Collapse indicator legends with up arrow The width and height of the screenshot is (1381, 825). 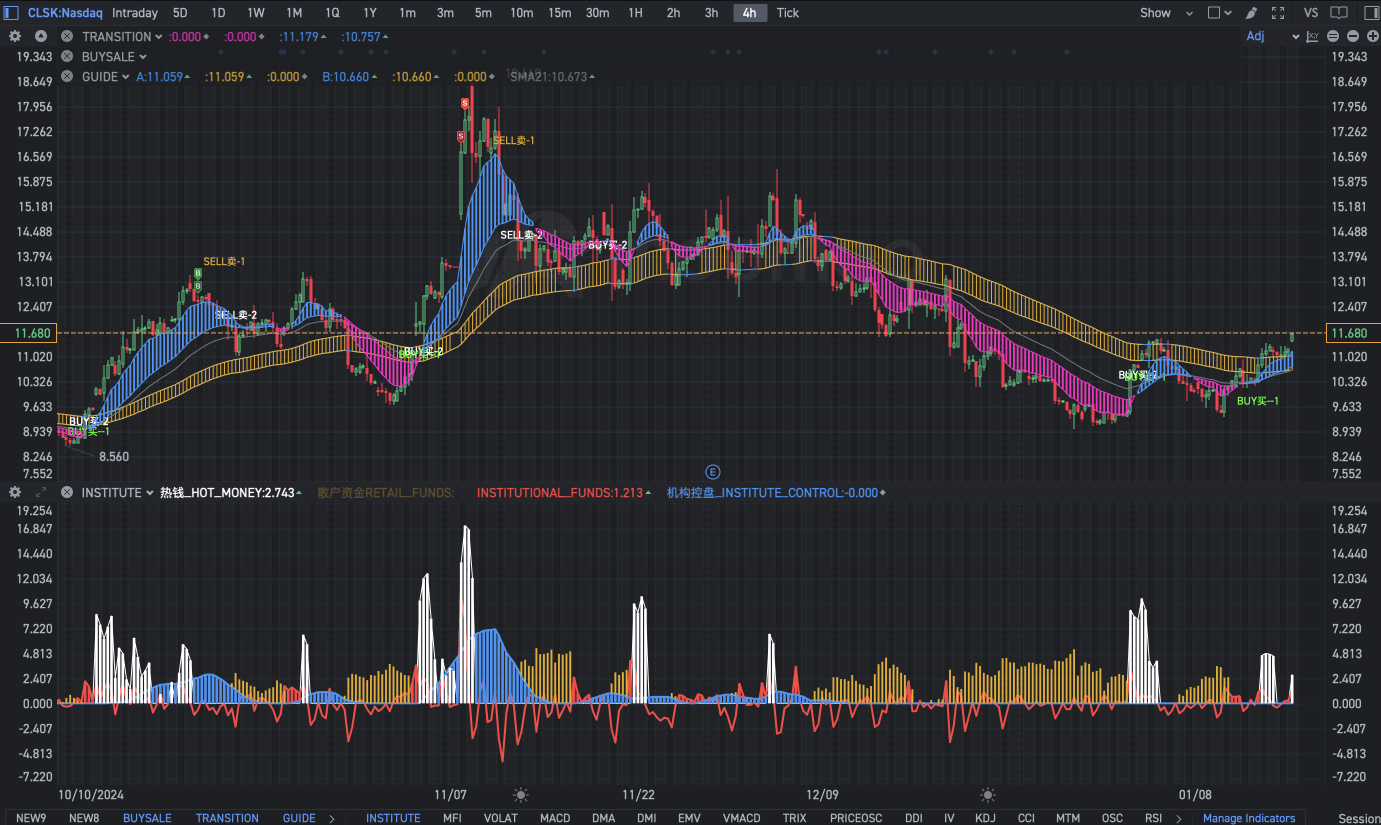[x=43, y=36]
